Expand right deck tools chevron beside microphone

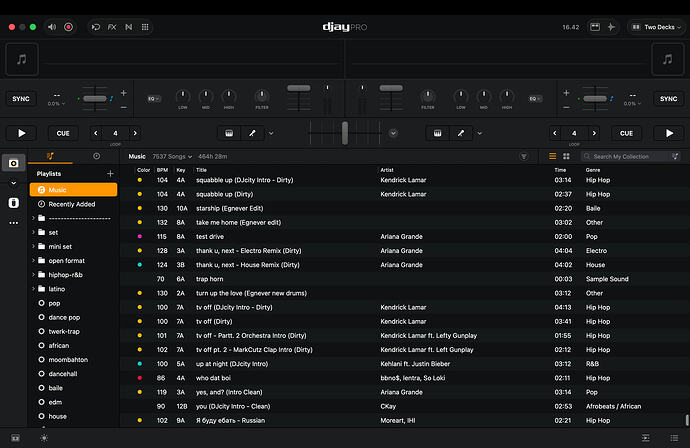coord(480,133)
